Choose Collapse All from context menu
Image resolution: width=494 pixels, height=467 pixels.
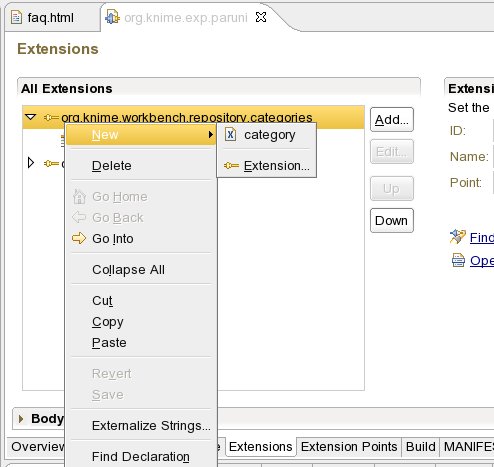point(141,270)
